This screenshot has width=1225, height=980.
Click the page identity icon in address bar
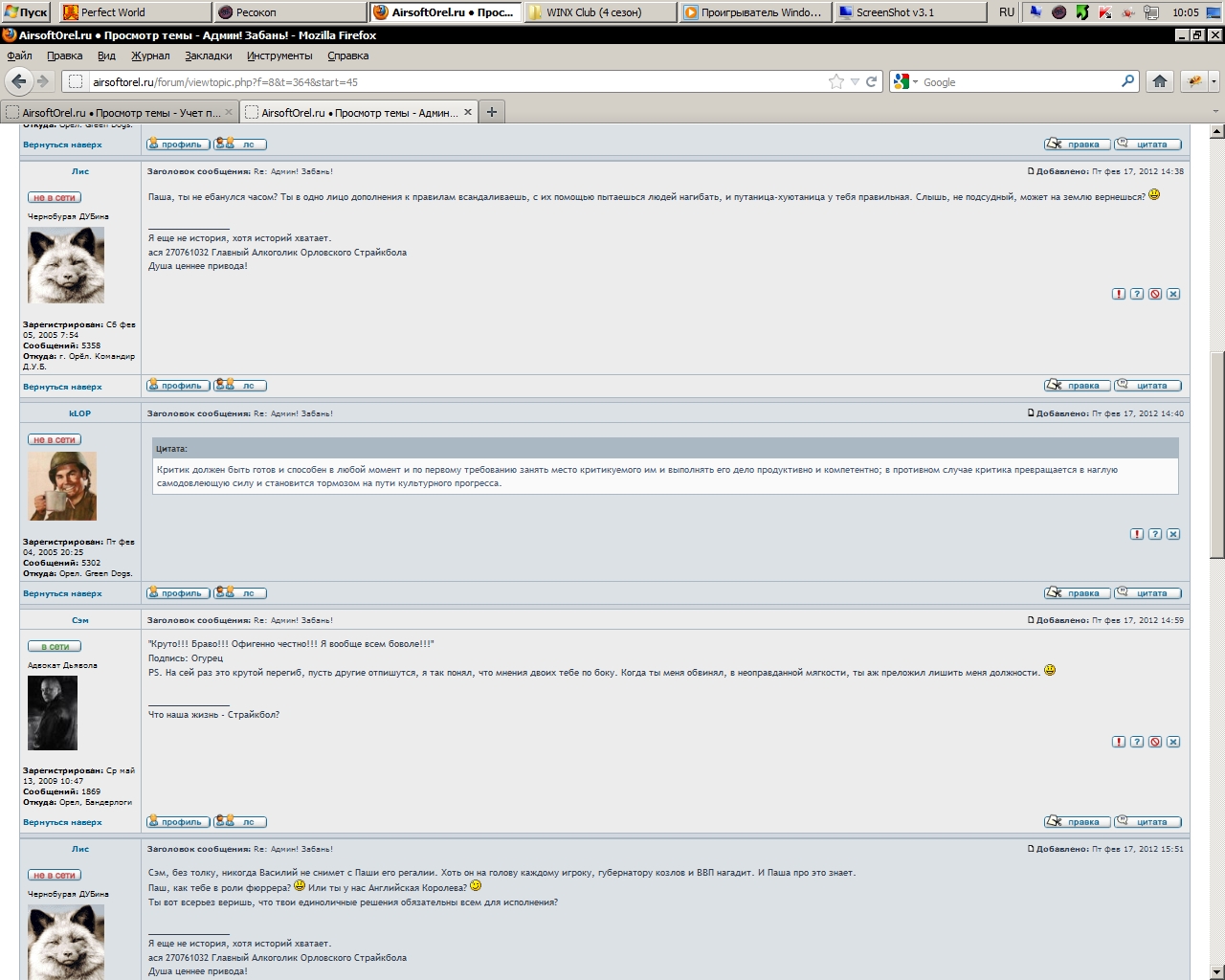[76, 81]
